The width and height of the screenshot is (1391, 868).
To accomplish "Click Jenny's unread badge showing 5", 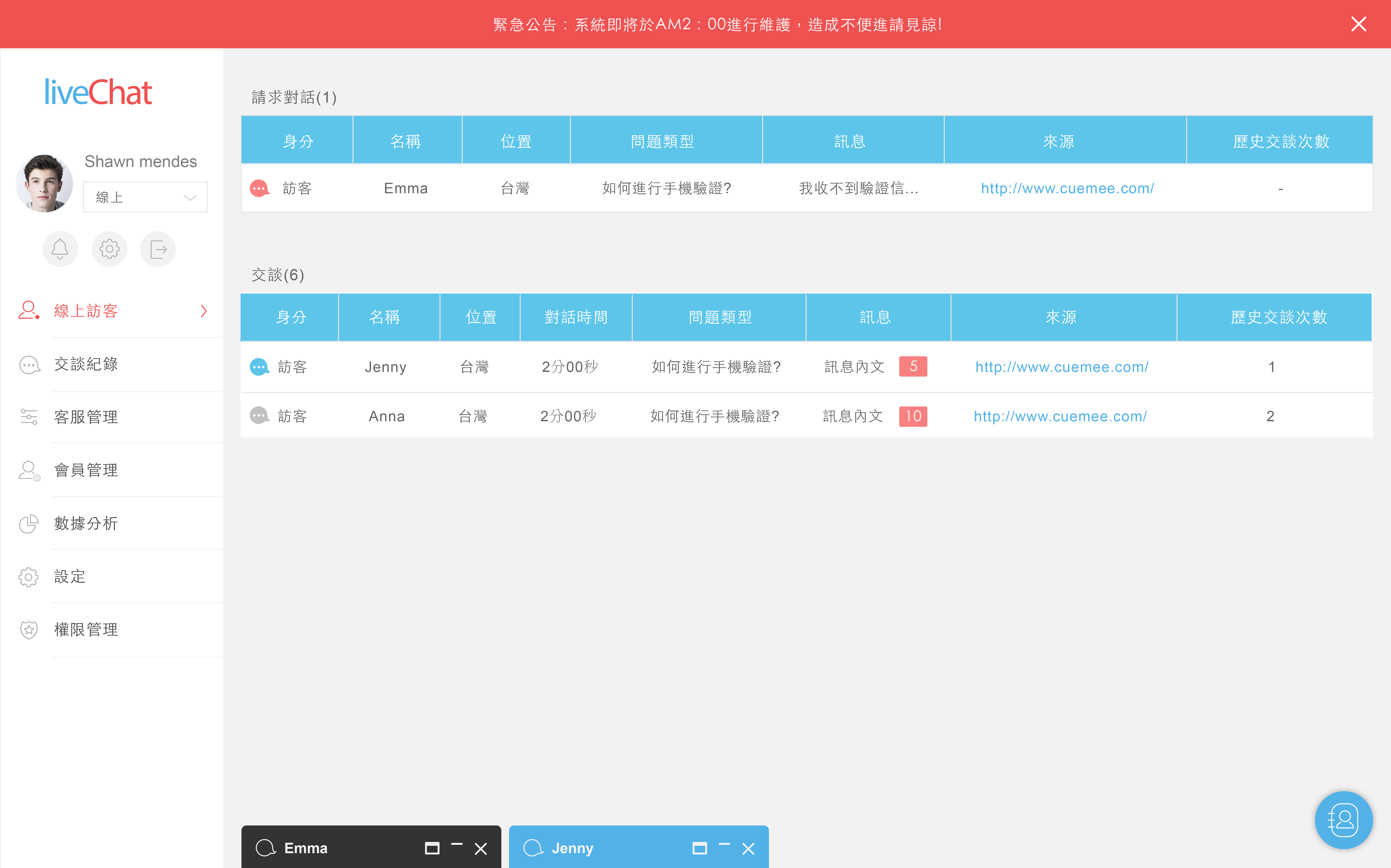I will pos(913,366).
